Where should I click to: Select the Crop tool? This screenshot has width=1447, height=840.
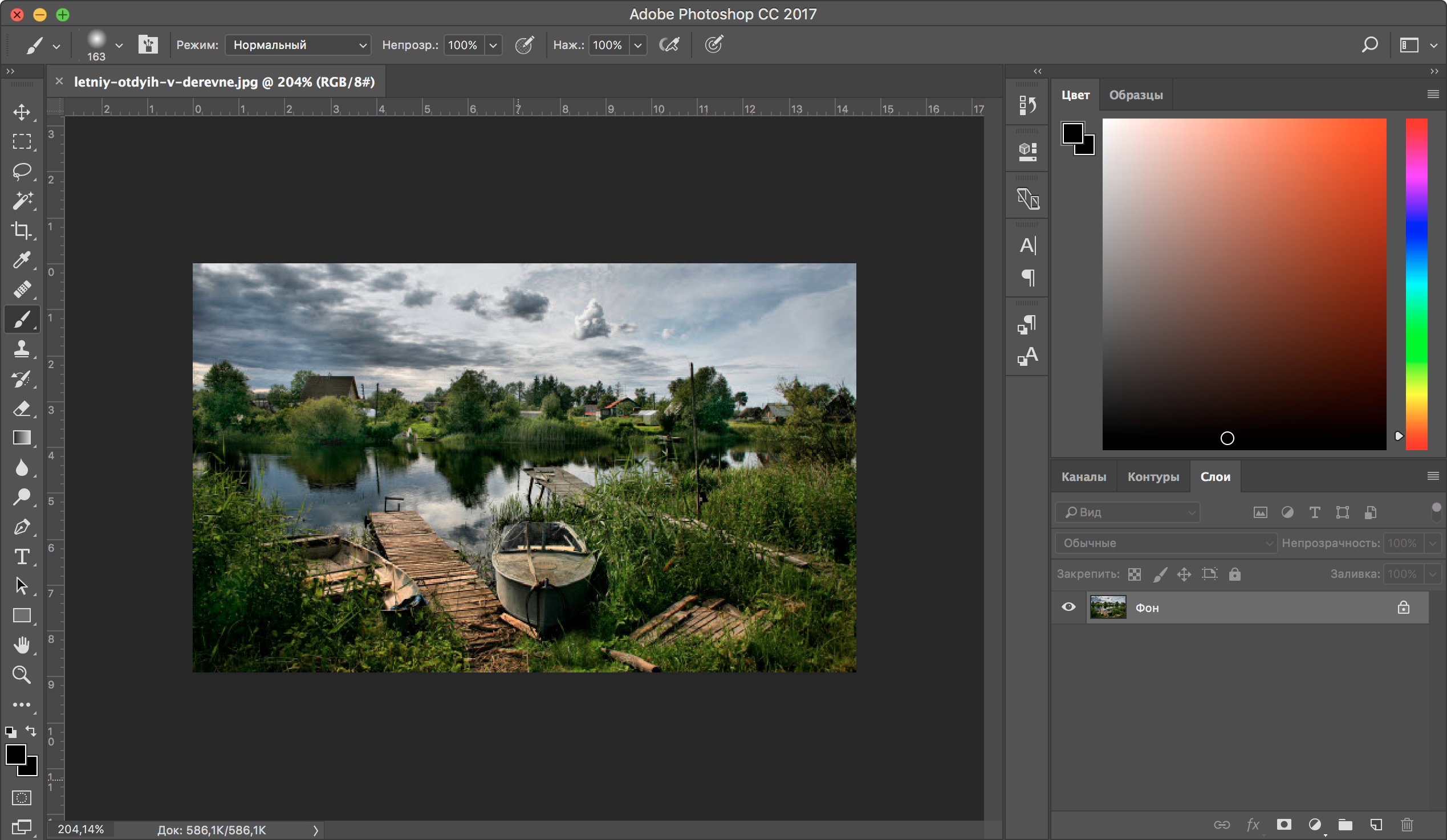coord(22,231)
